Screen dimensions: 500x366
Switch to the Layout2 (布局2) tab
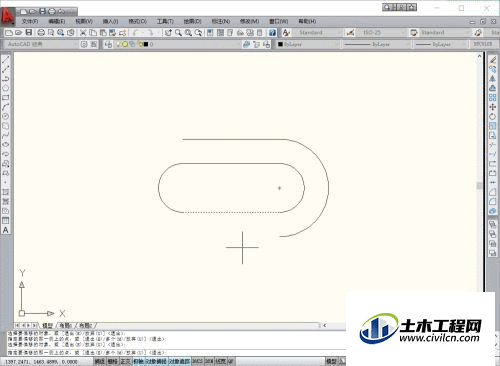(x=86, y=325)
